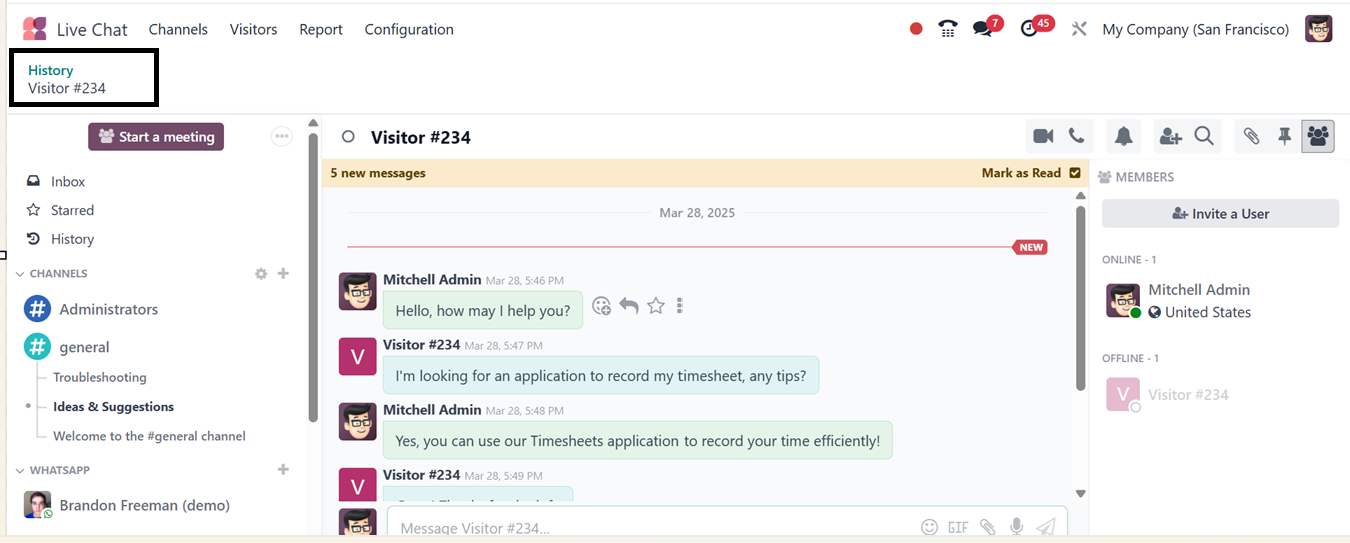Open the Report menu
Image resolution: width=1350 pixels, height=543 pixels.
321,29
